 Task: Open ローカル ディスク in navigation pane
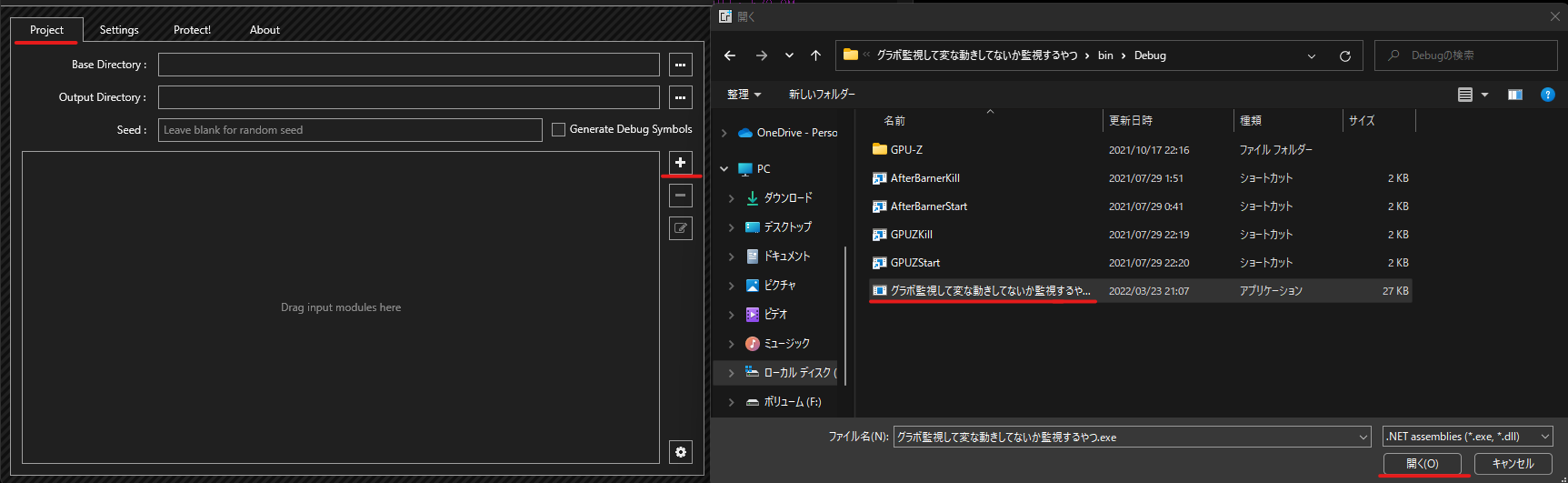791,373
